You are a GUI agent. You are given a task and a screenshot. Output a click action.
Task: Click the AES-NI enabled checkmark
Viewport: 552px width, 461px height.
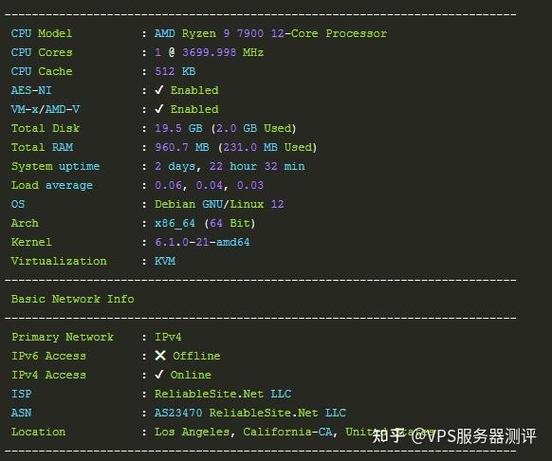tap(159, 90)
